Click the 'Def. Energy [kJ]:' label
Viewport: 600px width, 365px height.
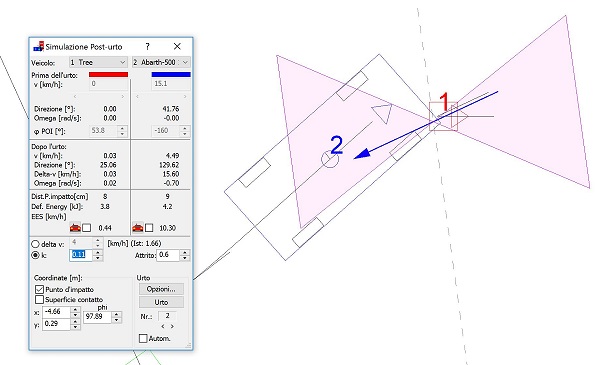tap(58, 207)
